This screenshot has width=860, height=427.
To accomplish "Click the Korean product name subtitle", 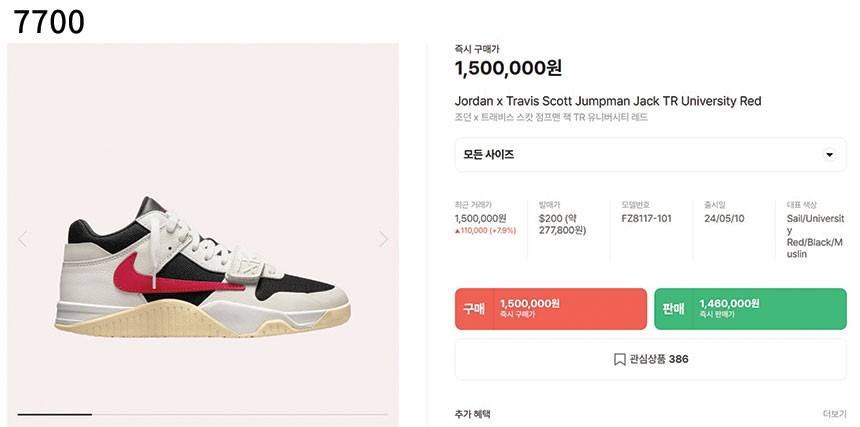I will 551,118.
